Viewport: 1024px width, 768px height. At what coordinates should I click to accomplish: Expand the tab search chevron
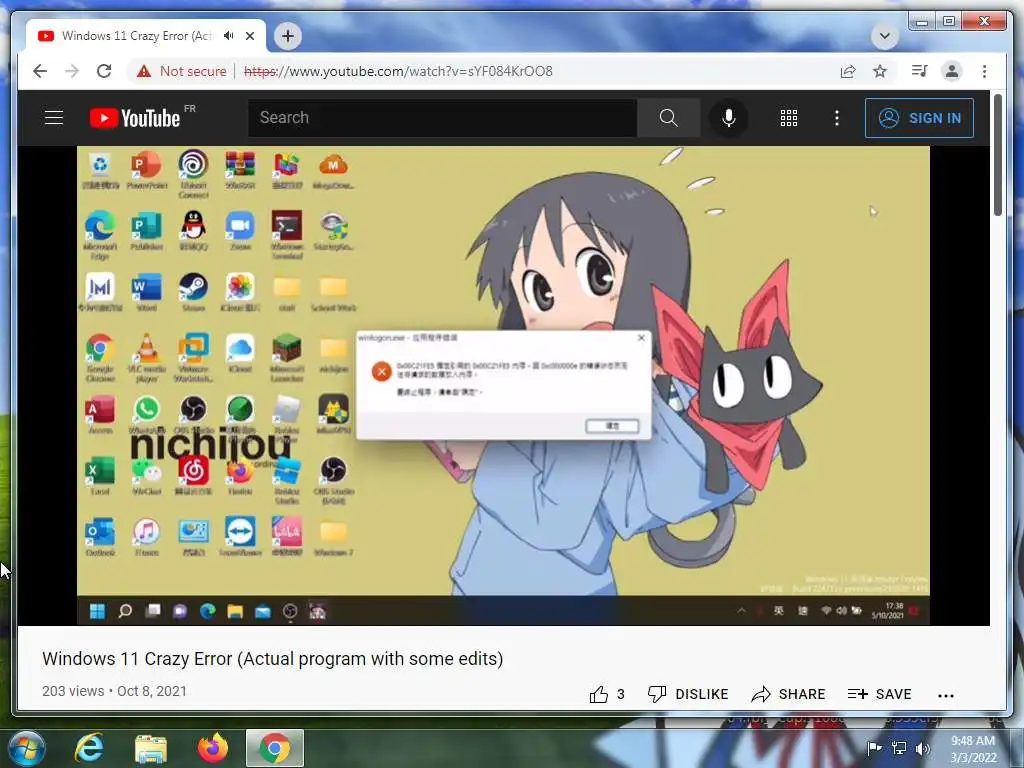(x=884, y=36)
